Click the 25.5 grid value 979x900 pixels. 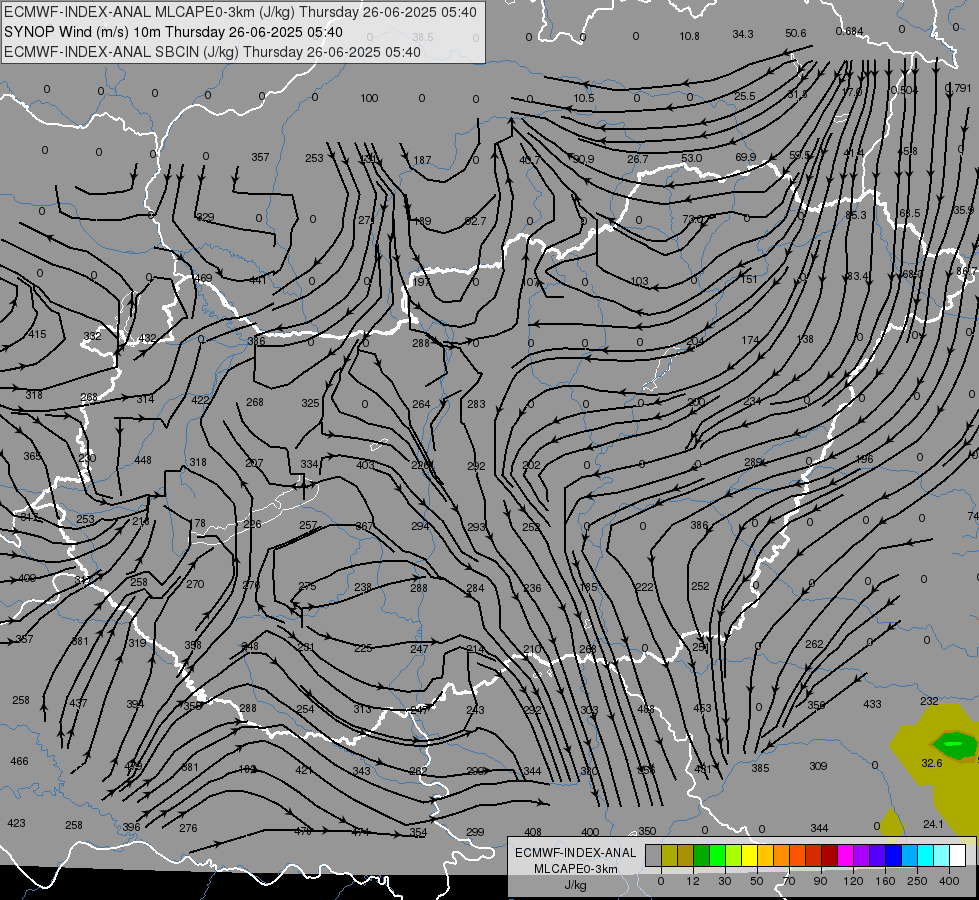[x=744, y=96]
